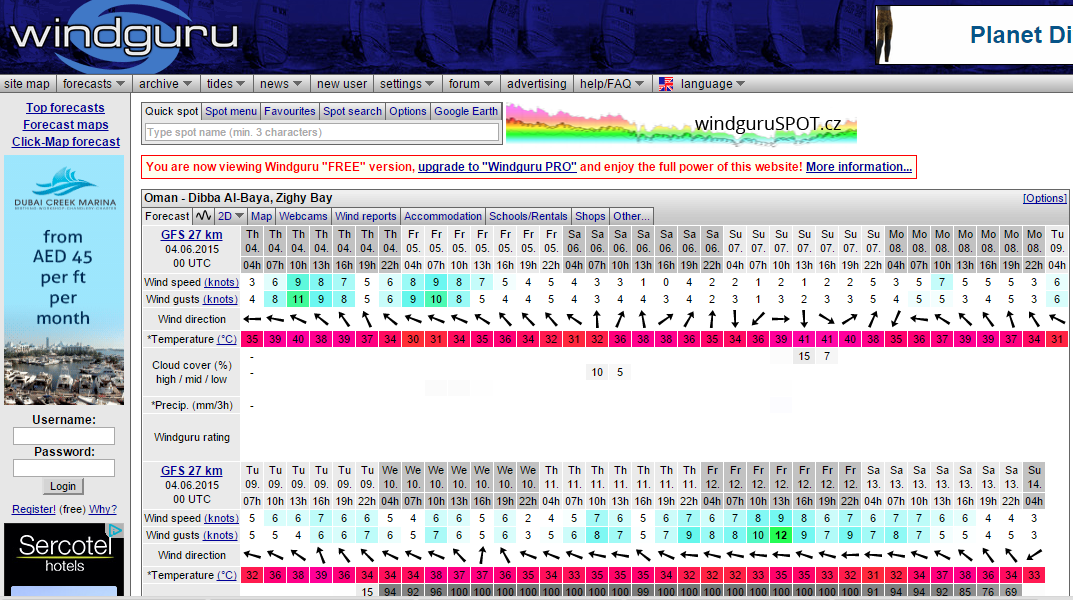Switch to the Spot search tab

[352, 112]
